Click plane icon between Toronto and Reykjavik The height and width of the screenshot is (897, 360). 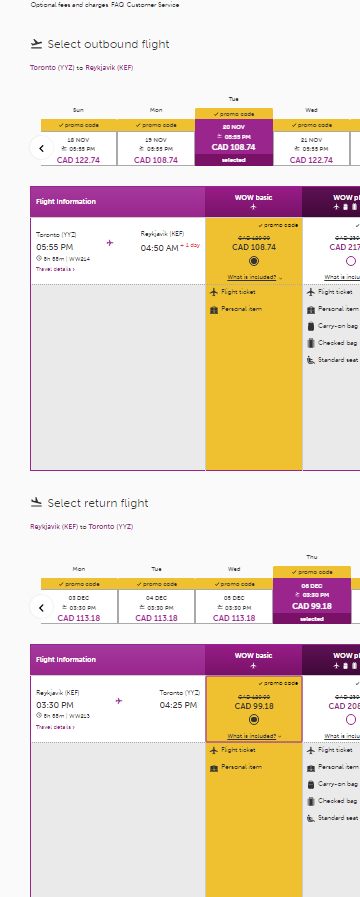(110, 243)
